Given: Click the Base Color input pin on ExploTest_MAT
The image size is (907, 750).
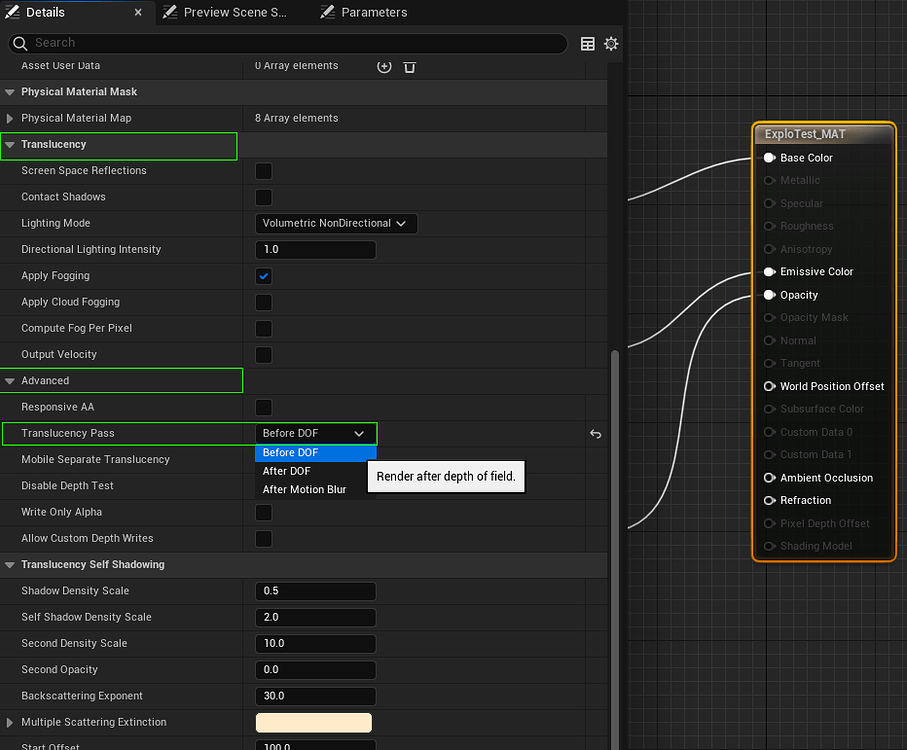Looking at the screenshot, I should (x=769, y=157).
